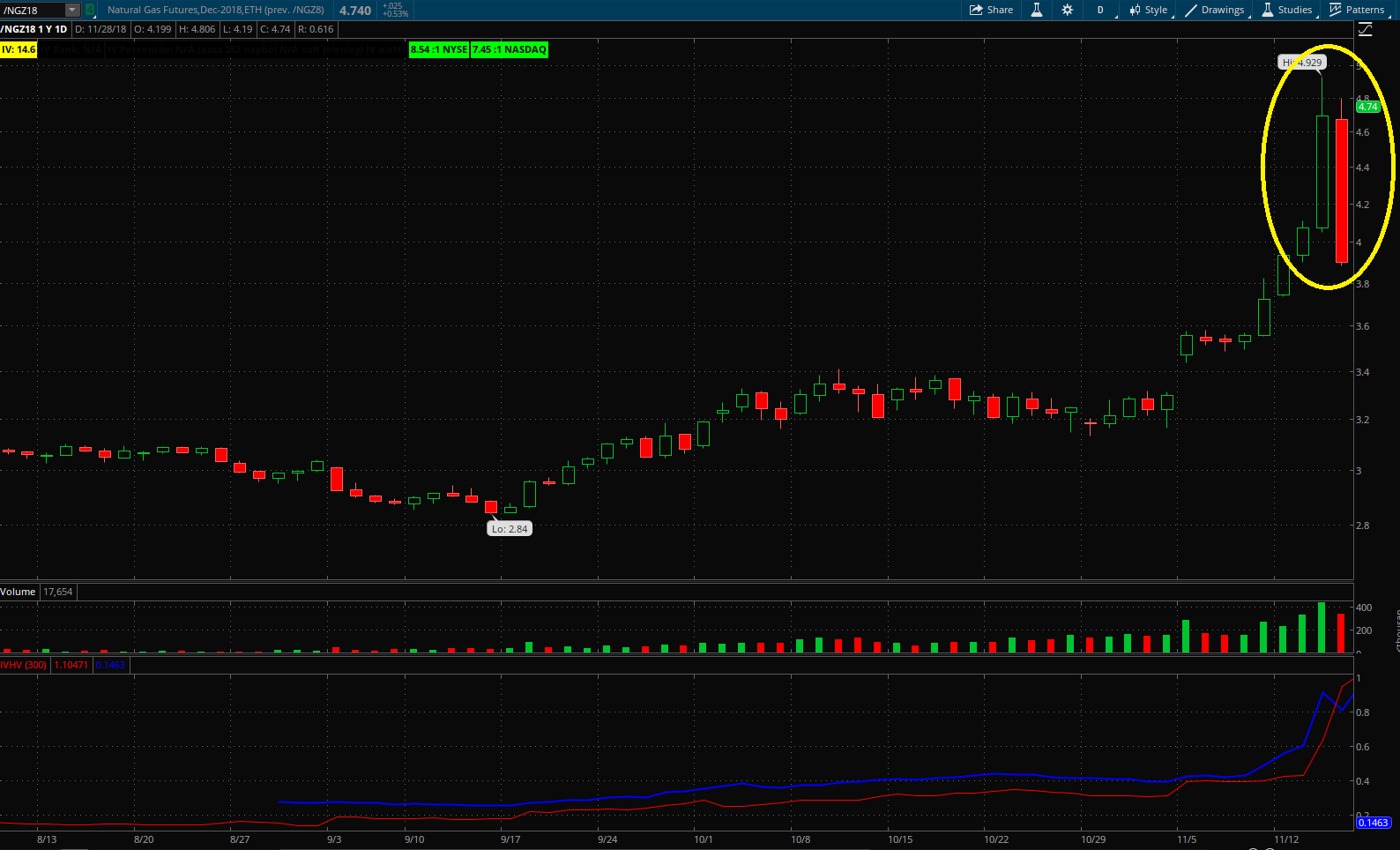Screen dimensions: 1400x850
Task: Click the 8.54 :1 NYSE label
Action: [439, 49]
